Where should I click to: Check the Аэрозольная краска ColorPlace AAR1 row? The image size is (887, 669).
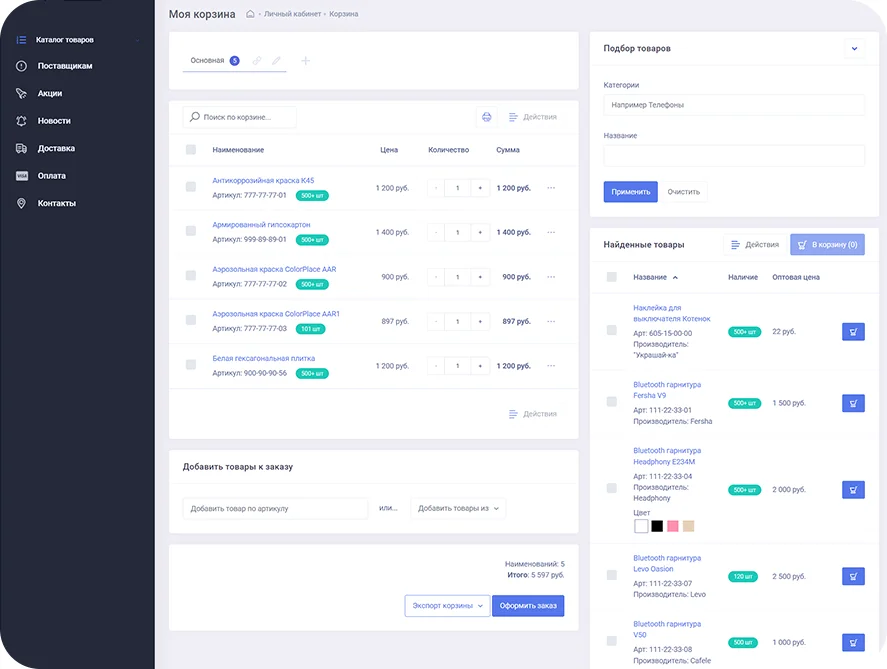(x=191, y=320)
